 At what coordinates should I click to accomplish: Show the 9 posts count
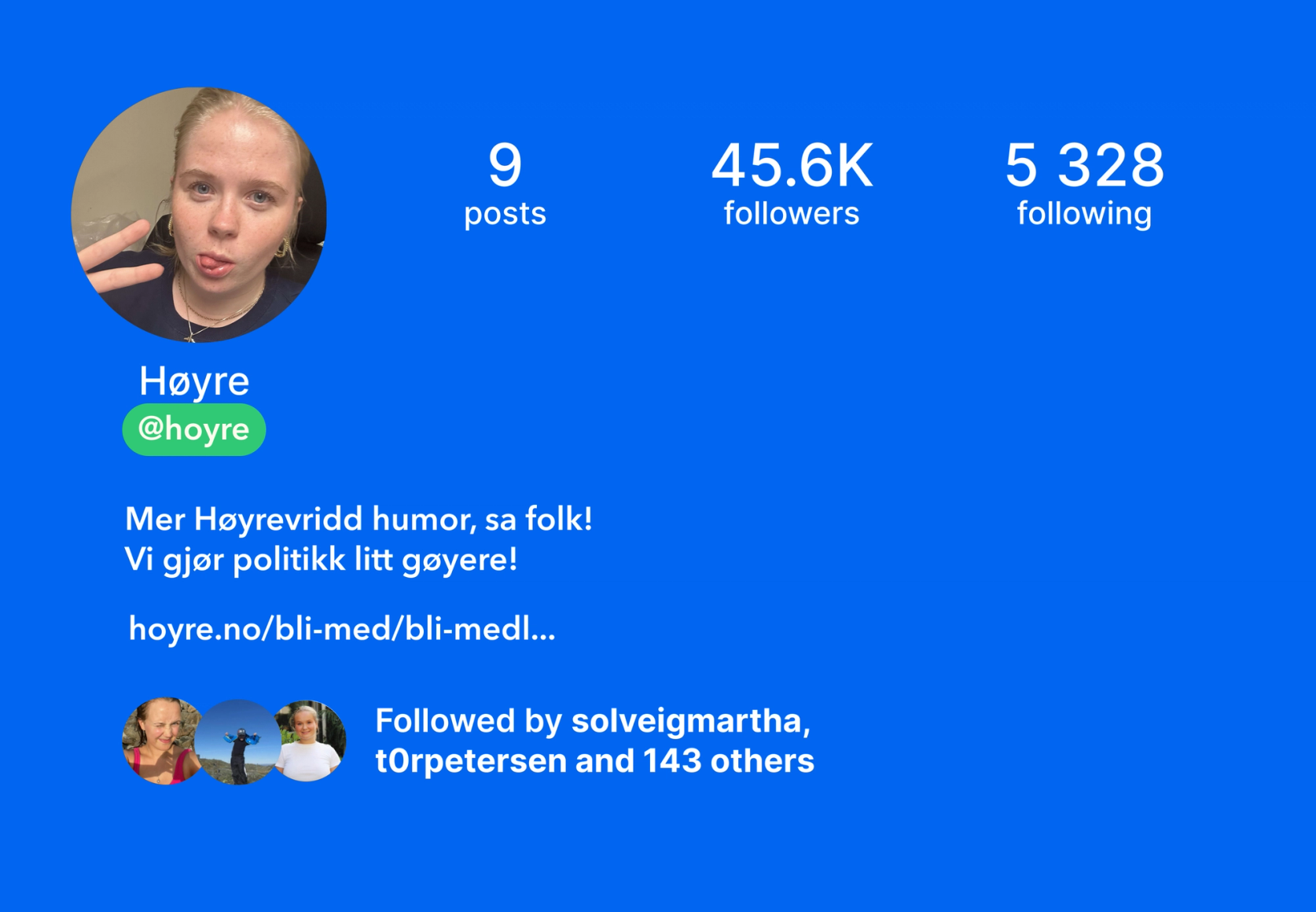click(x=505, y=183)
